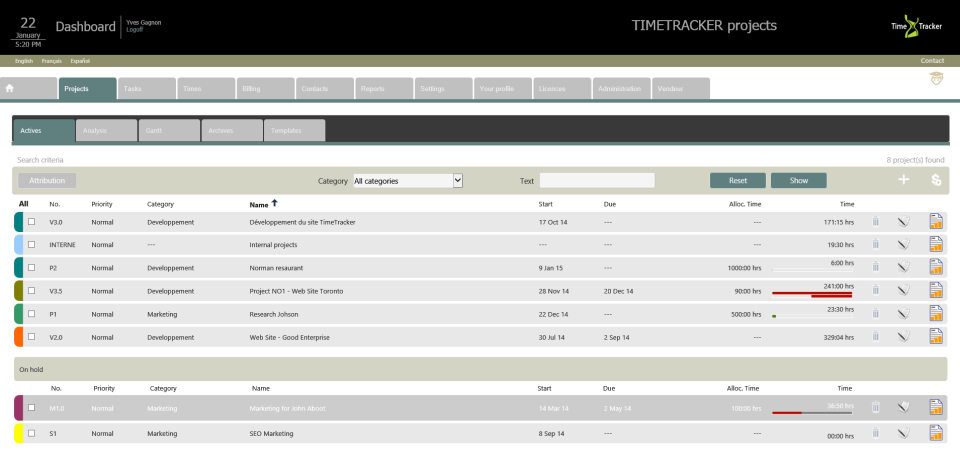Edit the SEO Marketing project
The image size is (960, 455).
tap(903, 433)
